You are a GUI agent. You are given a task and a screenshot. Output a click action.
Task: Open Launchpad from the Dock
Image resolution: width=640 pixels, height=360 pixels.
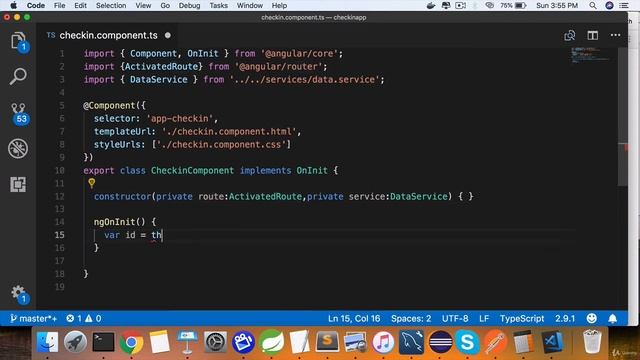tap(75, 342)
